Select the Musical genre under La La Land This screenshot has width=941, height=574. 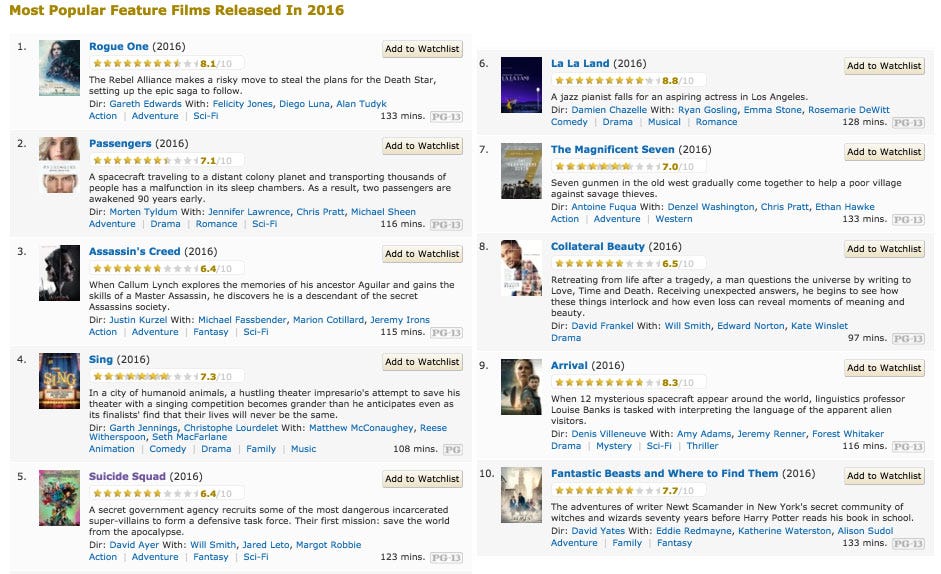[664, 122]
